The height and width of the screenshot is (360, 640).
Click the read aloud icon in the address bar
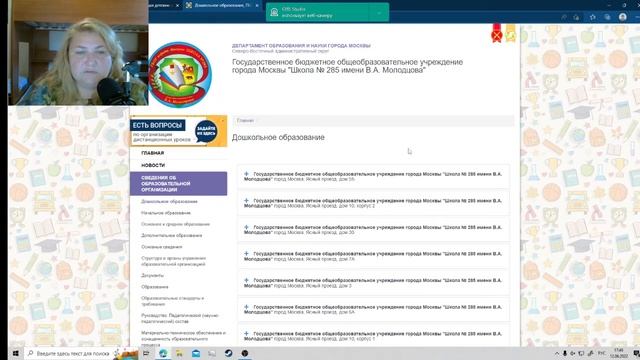(564, 17)
